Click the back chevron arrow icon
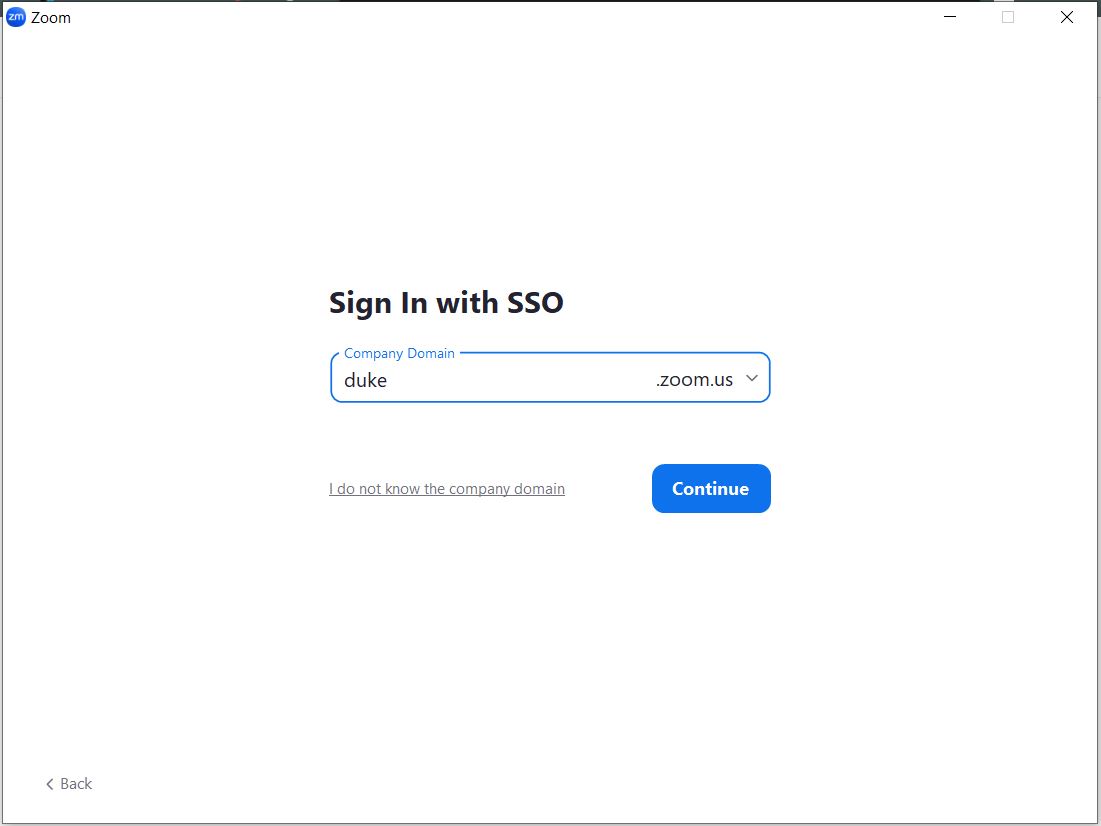Screen dimensions: 1101x826 pyautogui.click(x=49, y=784)
